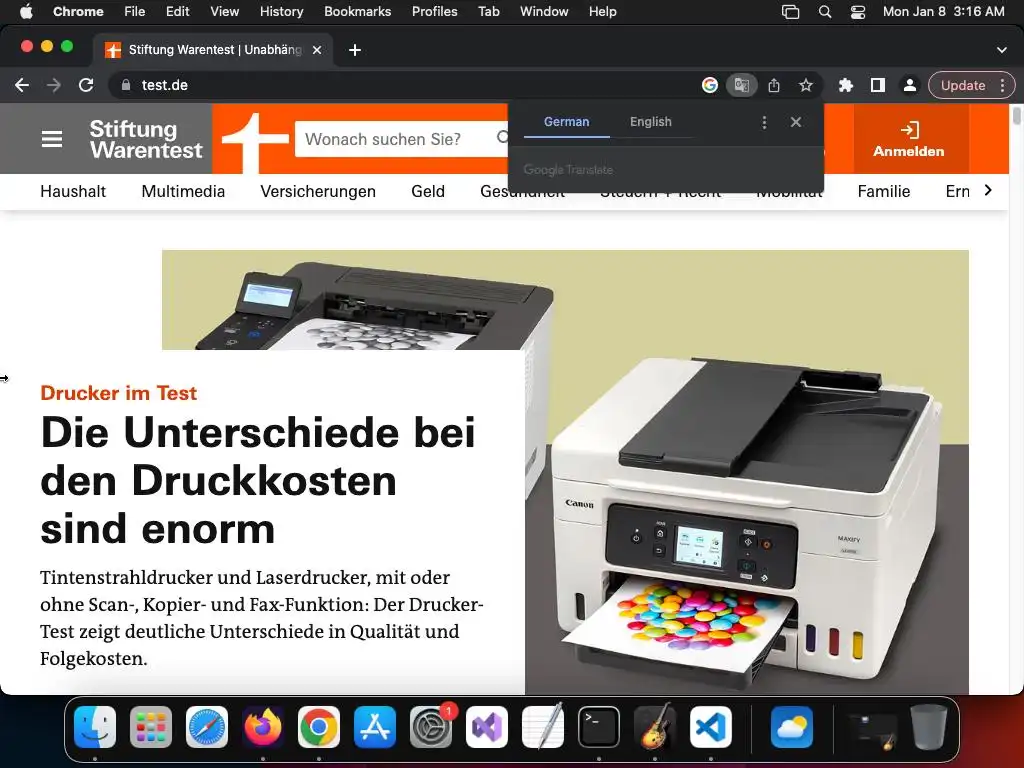
Task: Select German in the translate popup
Action: tap(566, 122)
